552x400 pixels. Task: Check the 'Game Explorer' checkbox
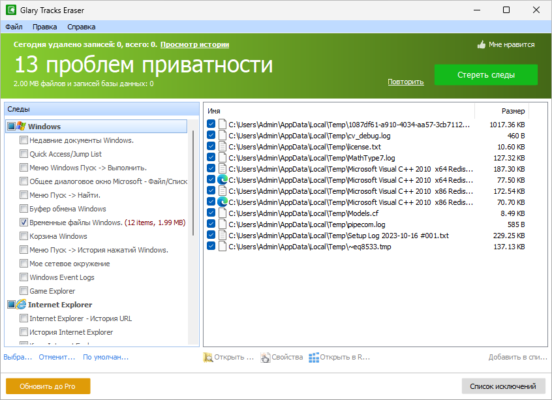point(24,291)
